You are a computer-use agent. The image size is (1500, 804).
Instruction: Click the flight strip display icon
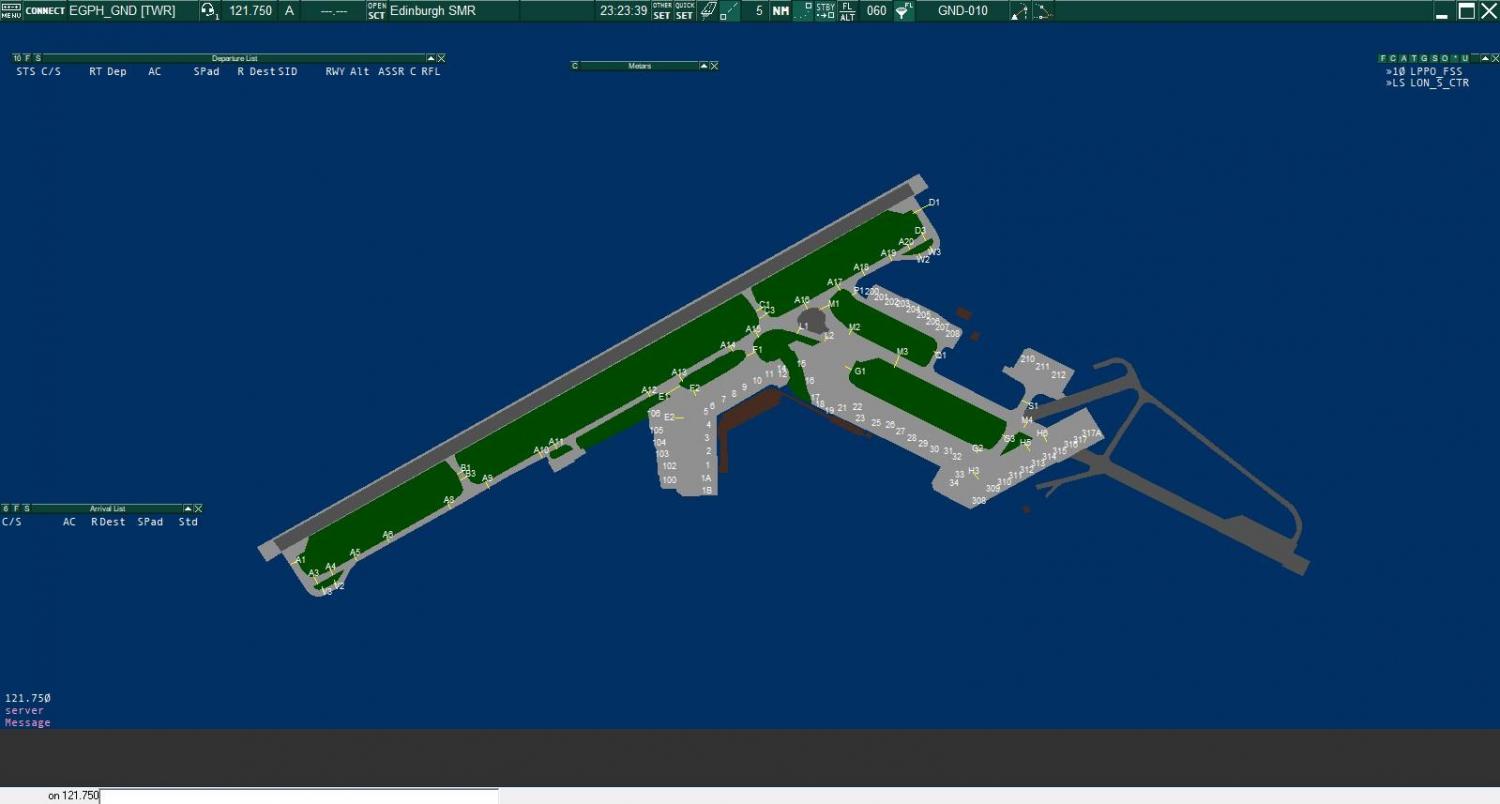click(x=707, y=11)
